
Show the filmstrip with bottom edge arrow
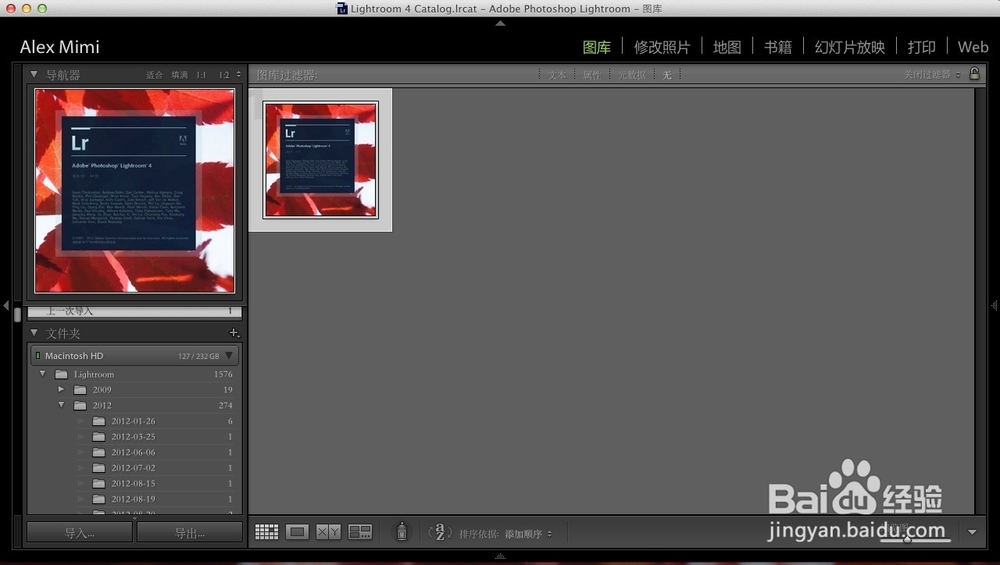(x=500, y=556)
